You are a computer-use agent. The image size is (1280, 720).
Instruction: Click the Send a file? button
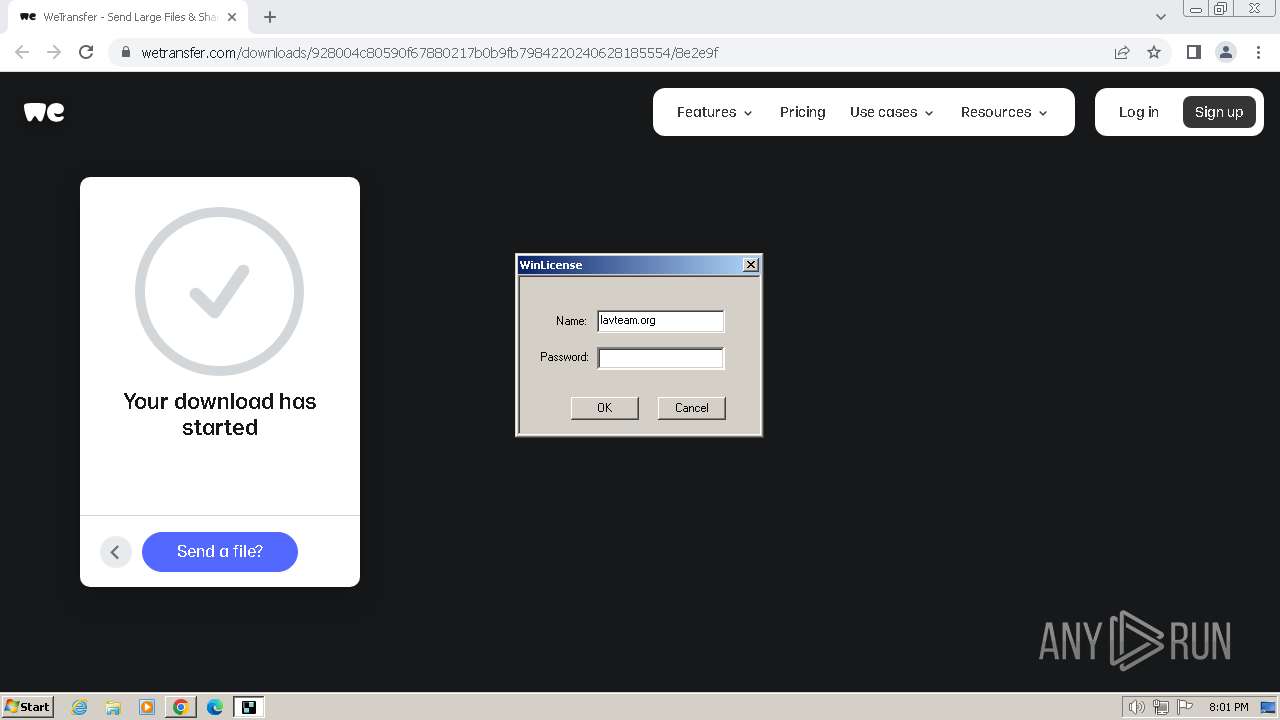coord(220,552)
